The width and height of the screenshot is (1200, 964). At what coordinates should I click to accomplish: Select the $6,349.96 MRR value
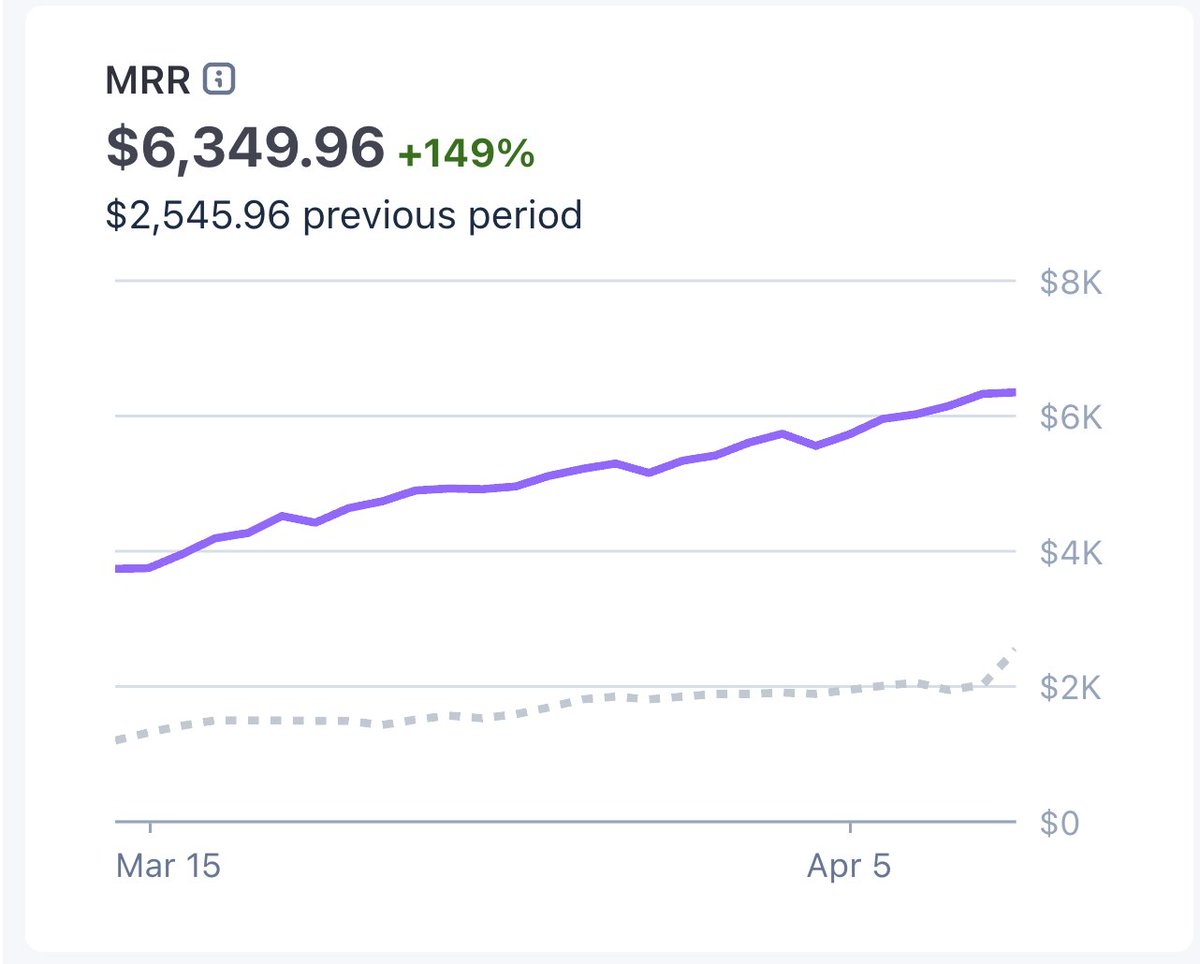245,148
